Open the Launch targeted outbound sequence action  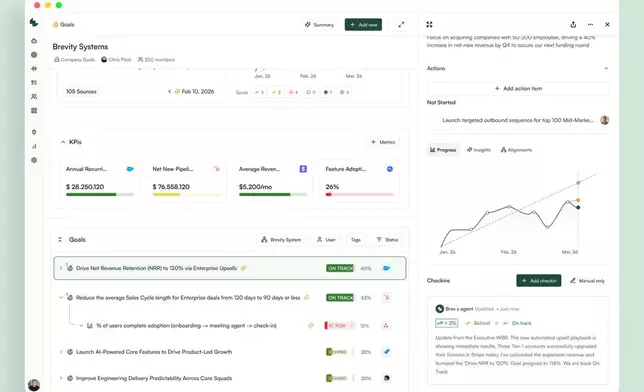coord(518,120)
